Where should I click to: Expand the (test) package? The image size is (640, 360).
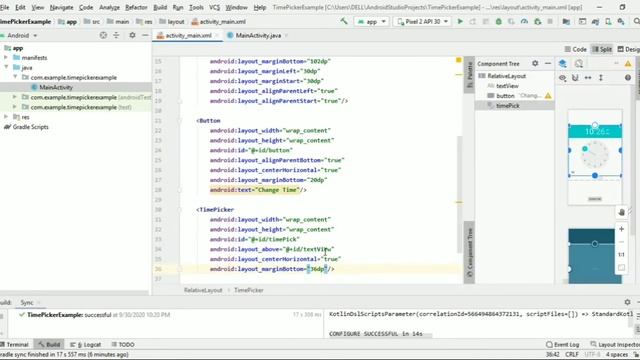(15, 107)
